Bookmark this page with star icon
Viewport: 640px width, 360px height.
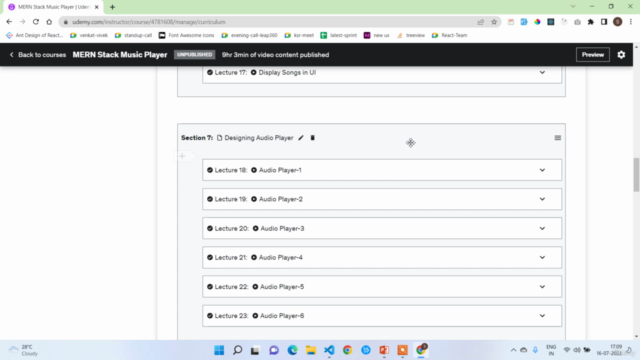pyautogui.click(x=494, y=22)
